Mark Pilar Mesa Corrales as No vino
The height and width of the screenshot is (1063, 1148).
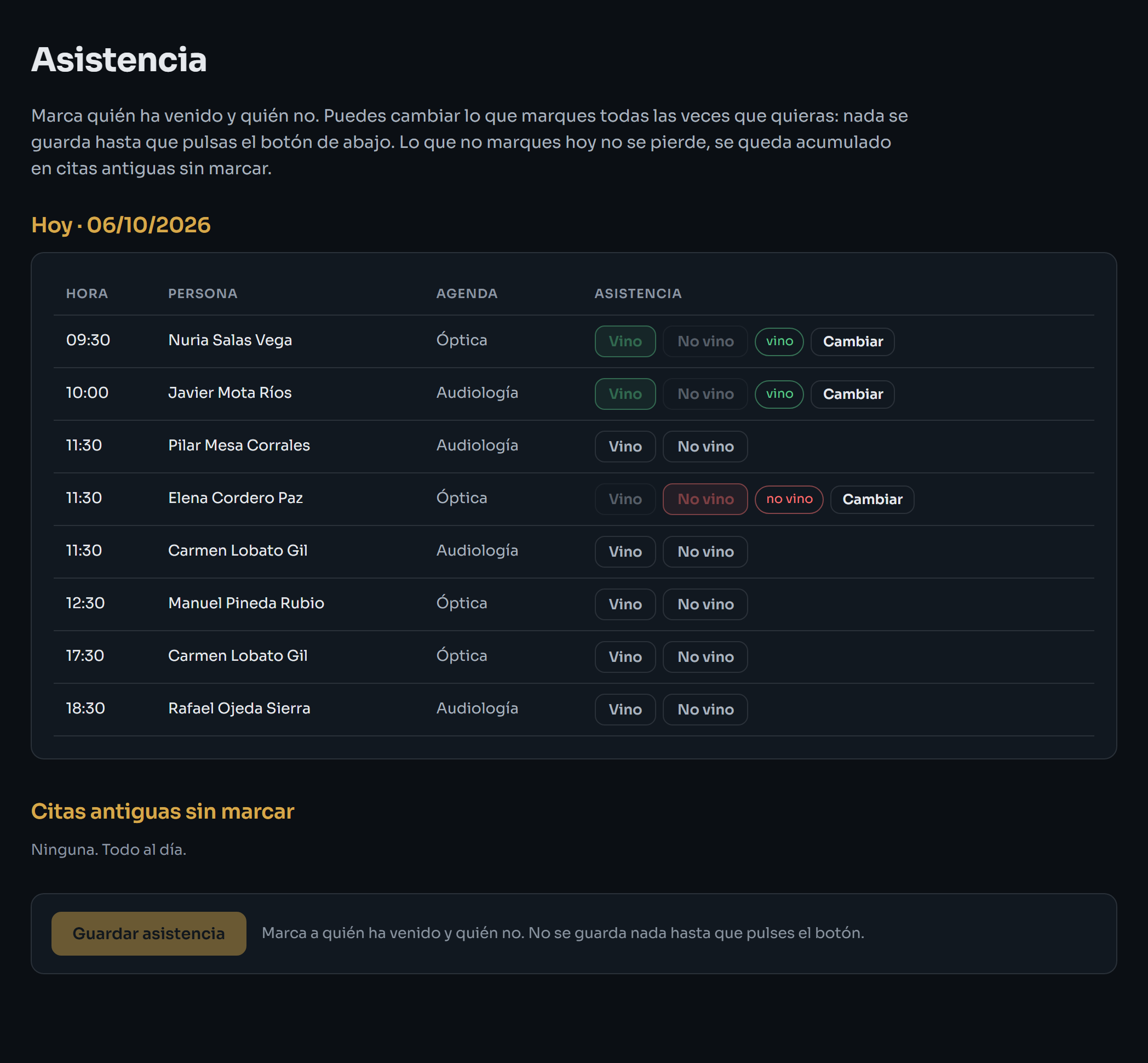[705, 447]
